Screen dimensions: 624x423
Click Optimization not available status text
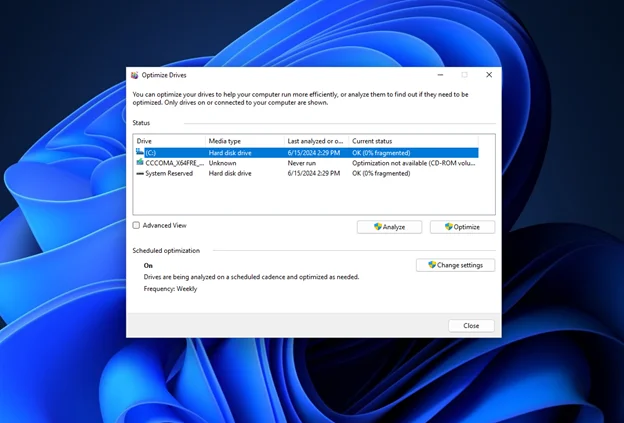(x=413, y=163)
